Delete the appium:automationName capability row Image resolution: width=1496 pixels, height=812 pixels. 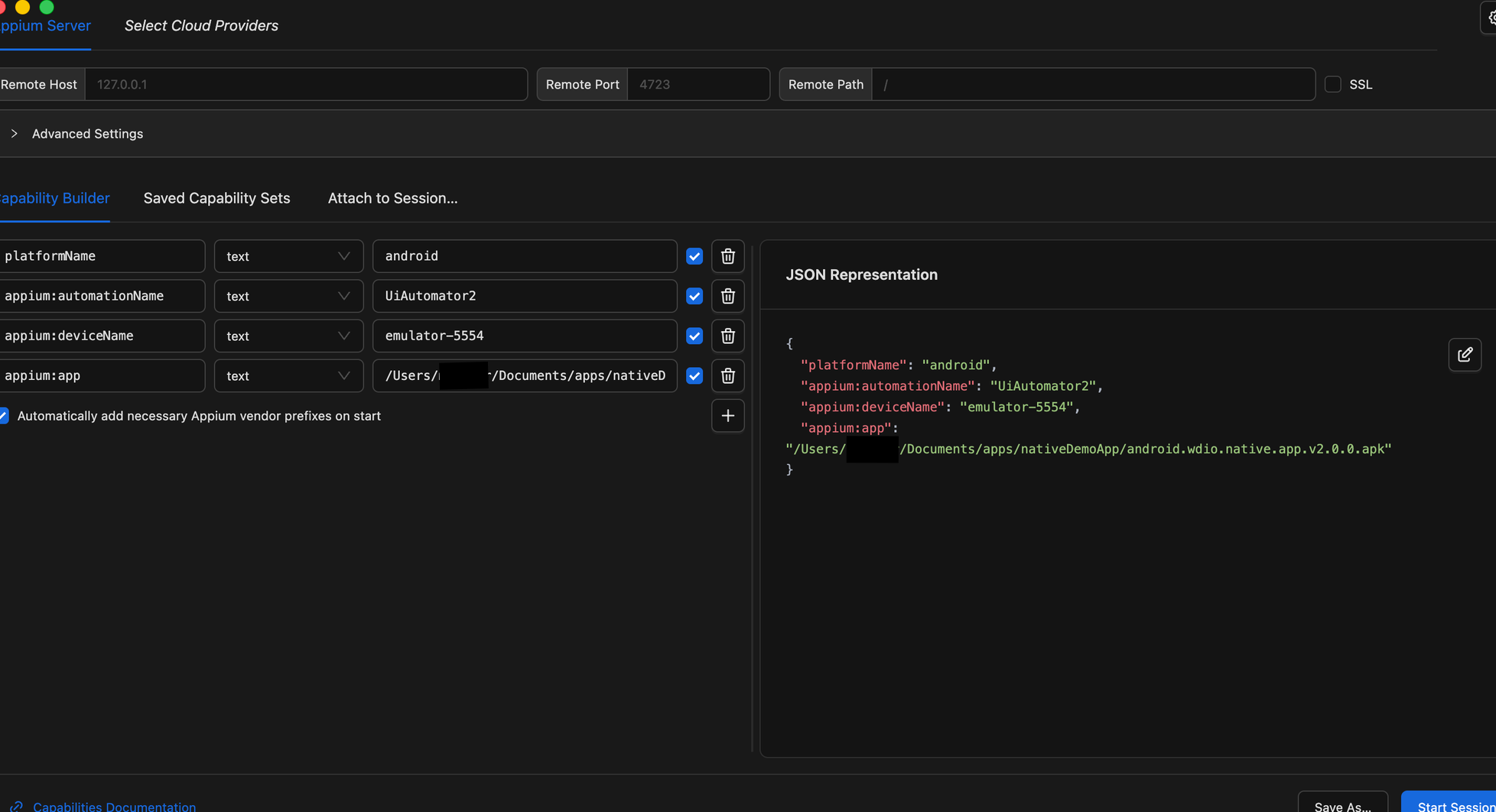727,296
